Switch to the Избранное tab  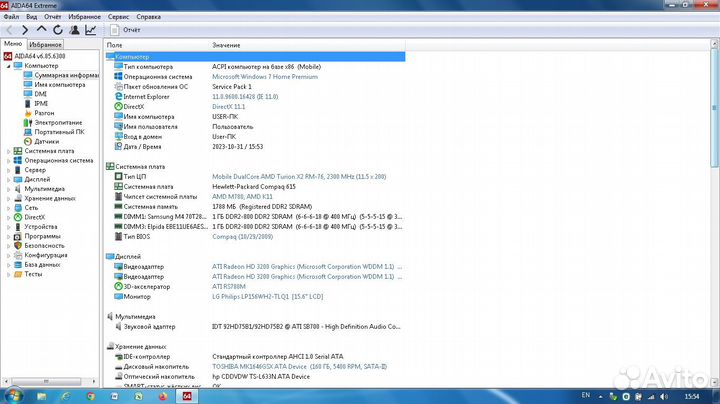[x=45, y=45]
